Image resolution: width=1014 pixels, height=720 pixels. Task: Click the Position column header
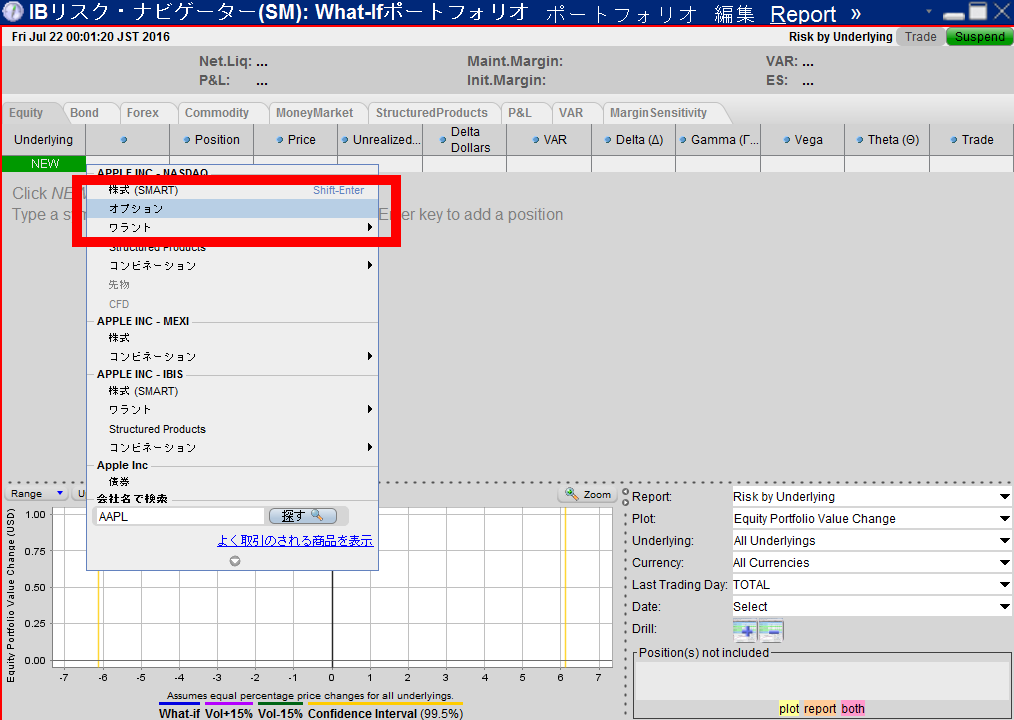pos(211,140)
